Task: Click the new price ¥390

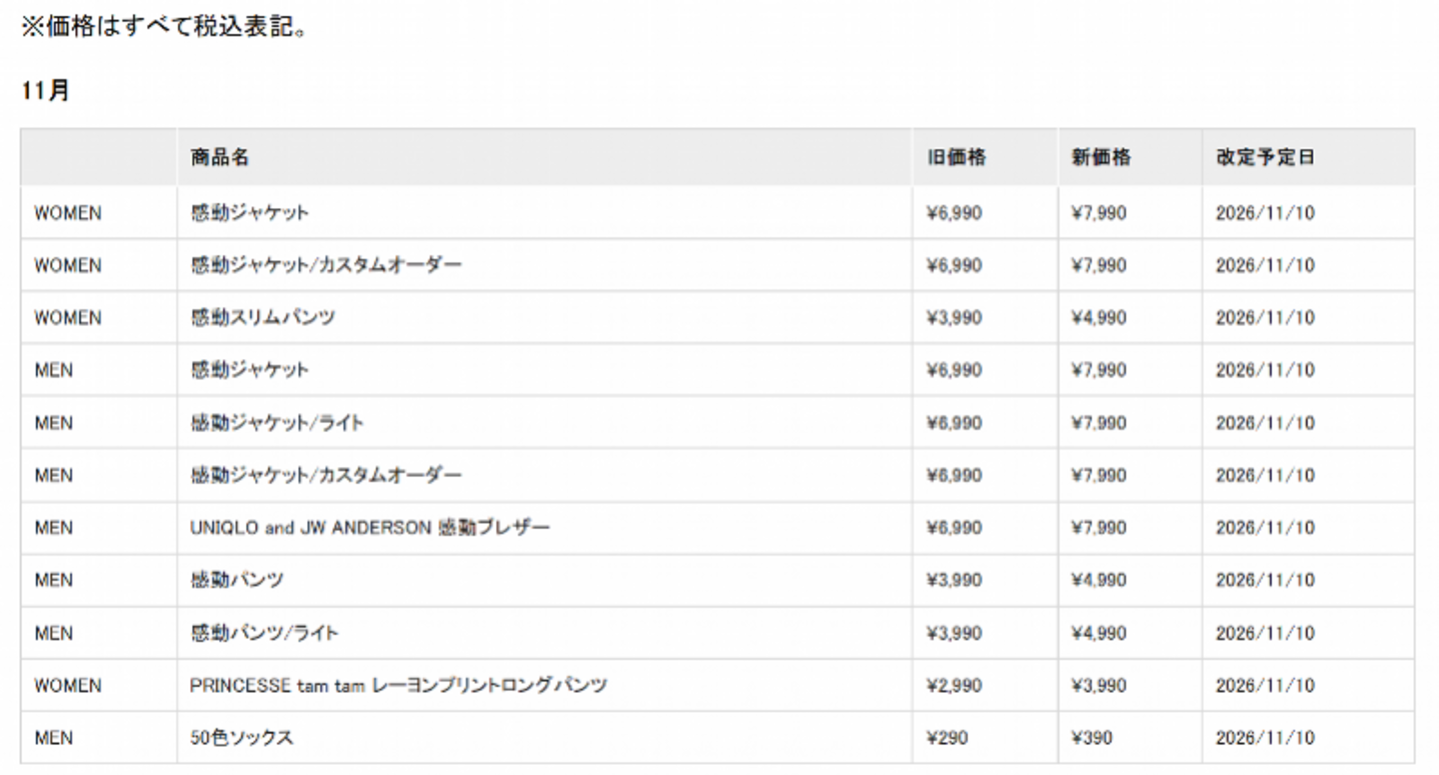Action: tap(1091, 738)
